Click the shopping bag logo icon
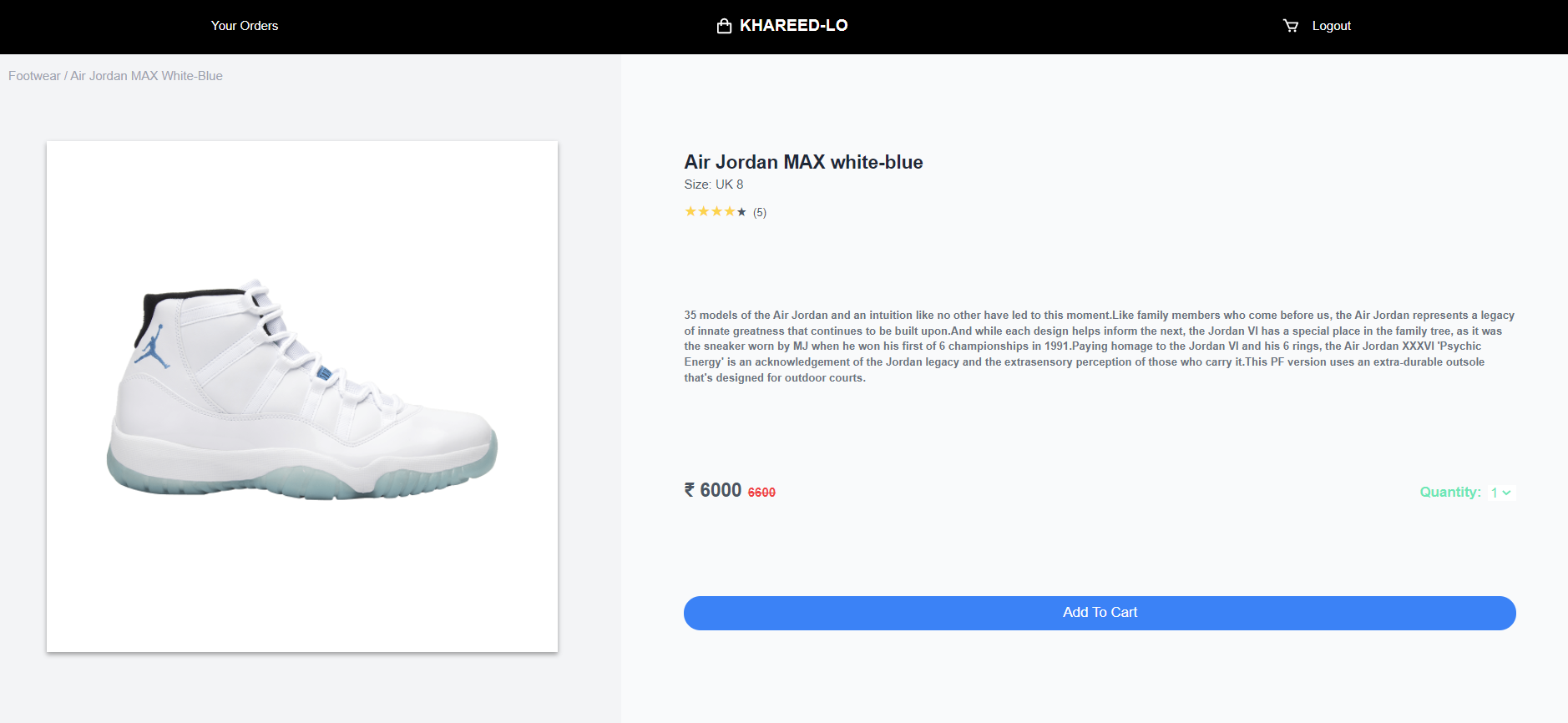 pyautogui.click(x=724, y=26)
